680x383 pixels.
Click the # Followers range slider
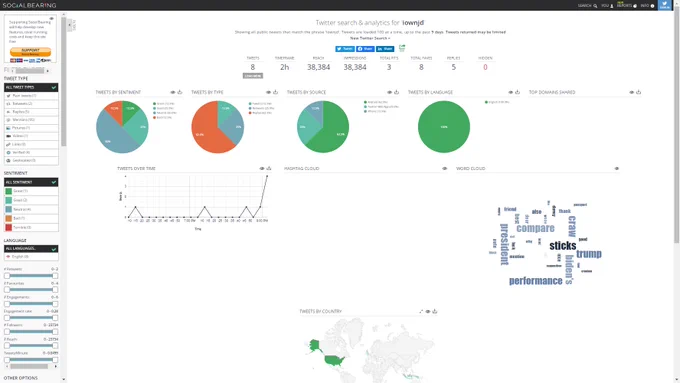[31, 331]
